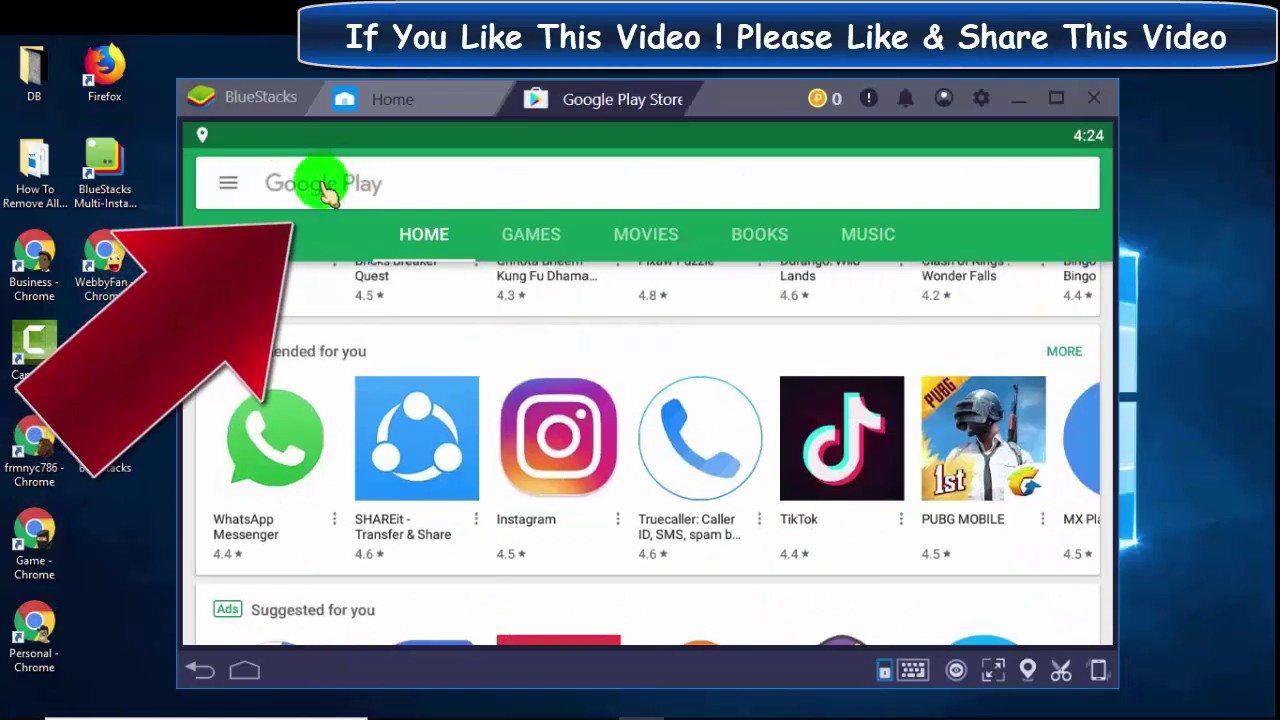This screenshot has width=1280, height=720.
Task: Click Durango: Wild Lands title
Action: tap(820, 268)
